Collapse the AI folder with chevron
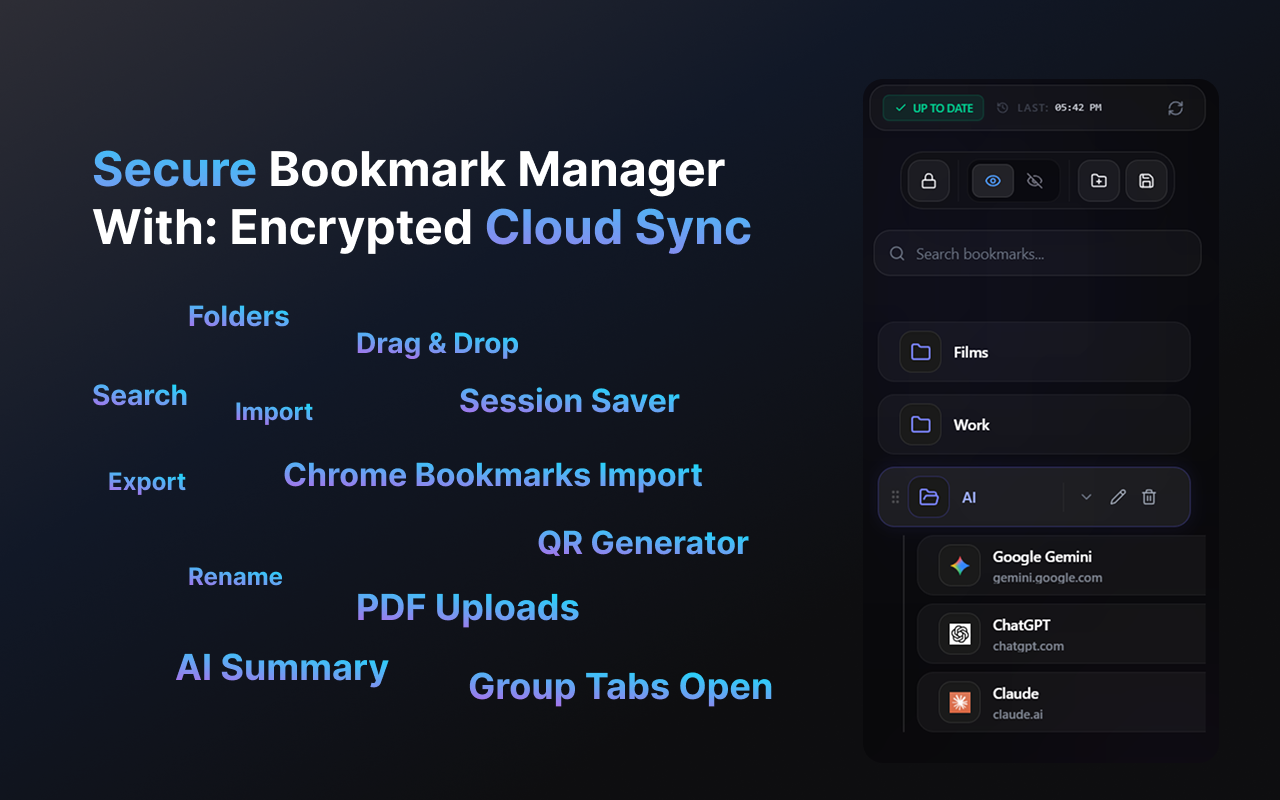 (x=1086, y=497)
